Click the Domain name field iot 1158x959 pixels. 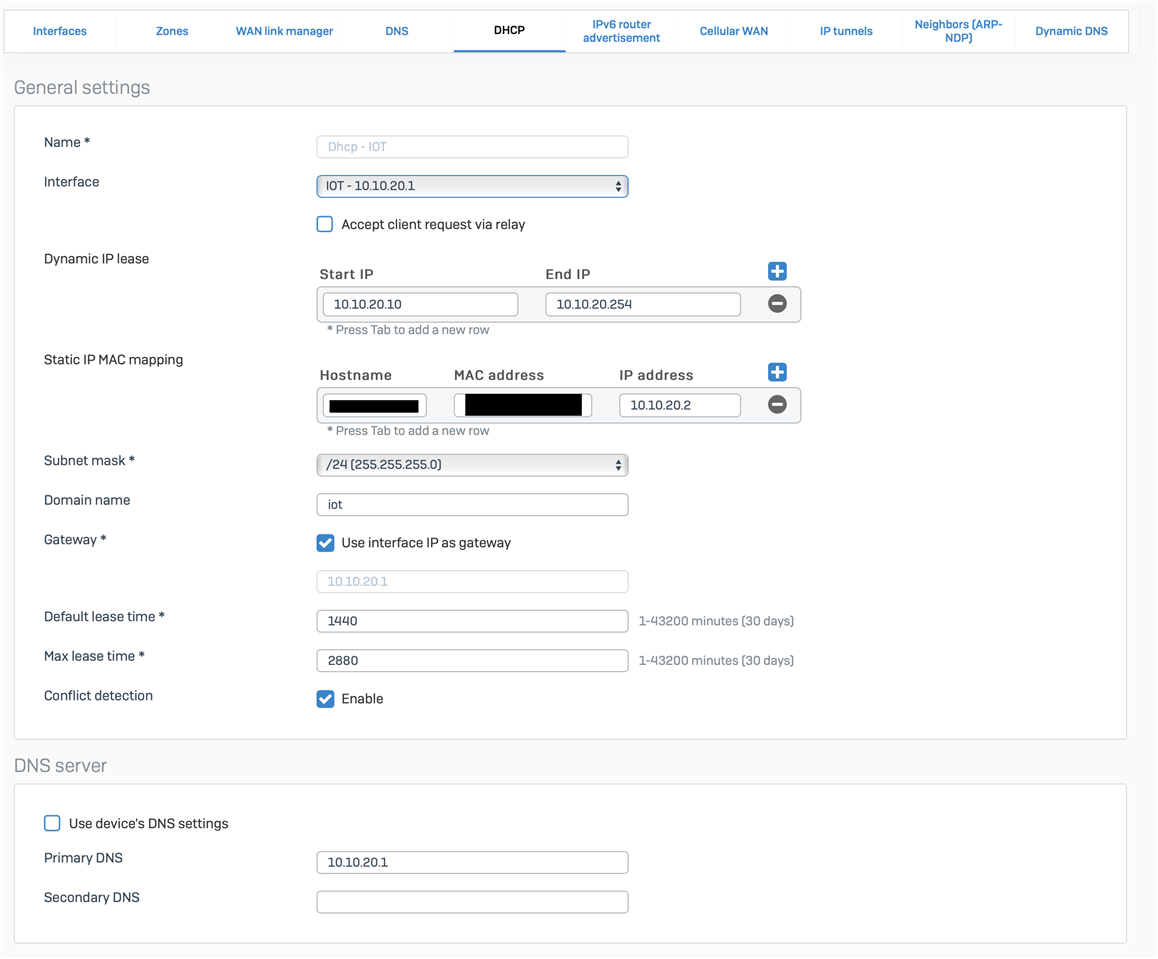473,505
